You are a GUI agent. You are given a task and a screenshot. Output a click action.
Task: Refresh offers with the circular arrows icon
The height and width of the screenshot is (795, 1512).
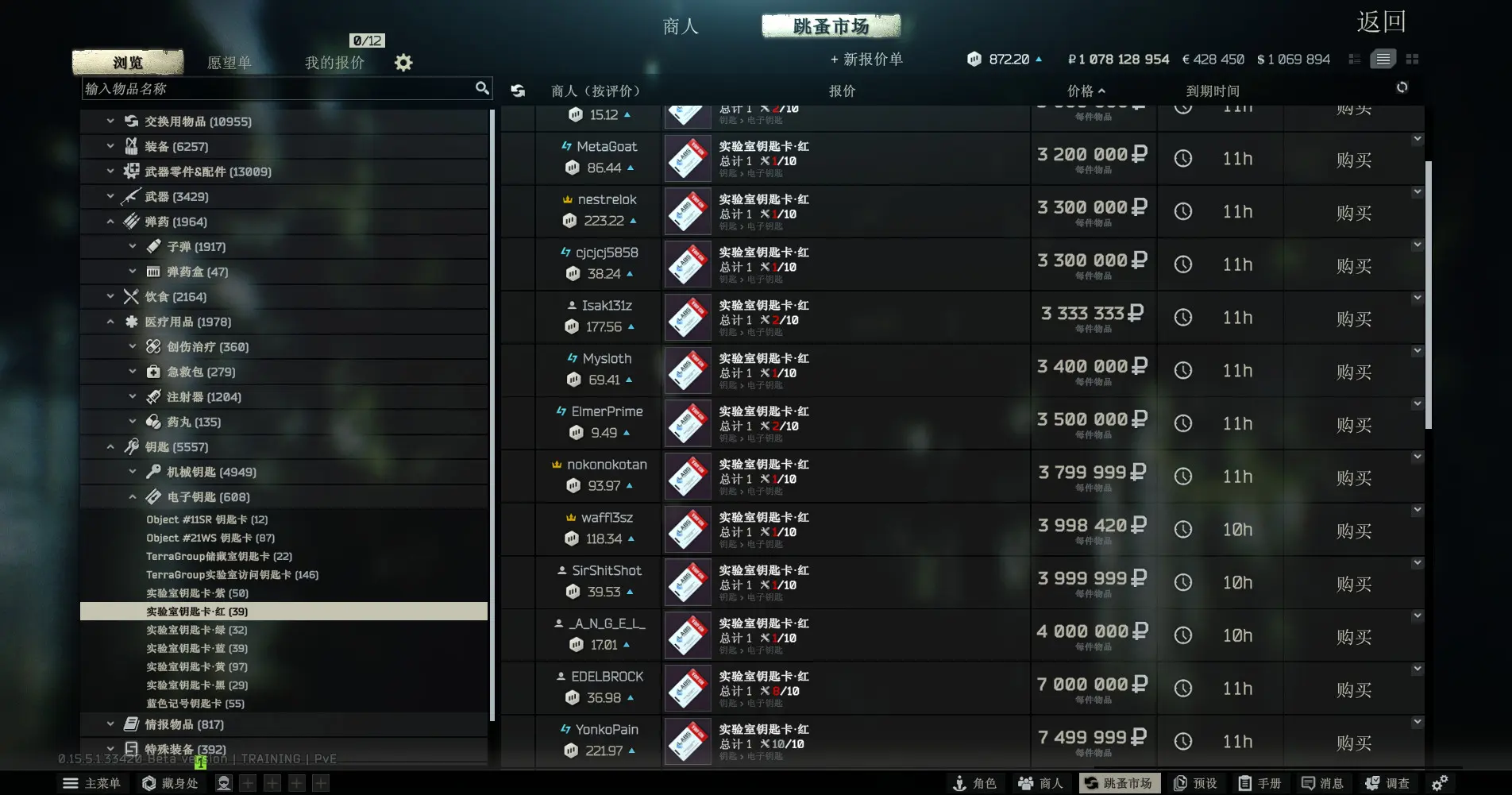point(518,91)
